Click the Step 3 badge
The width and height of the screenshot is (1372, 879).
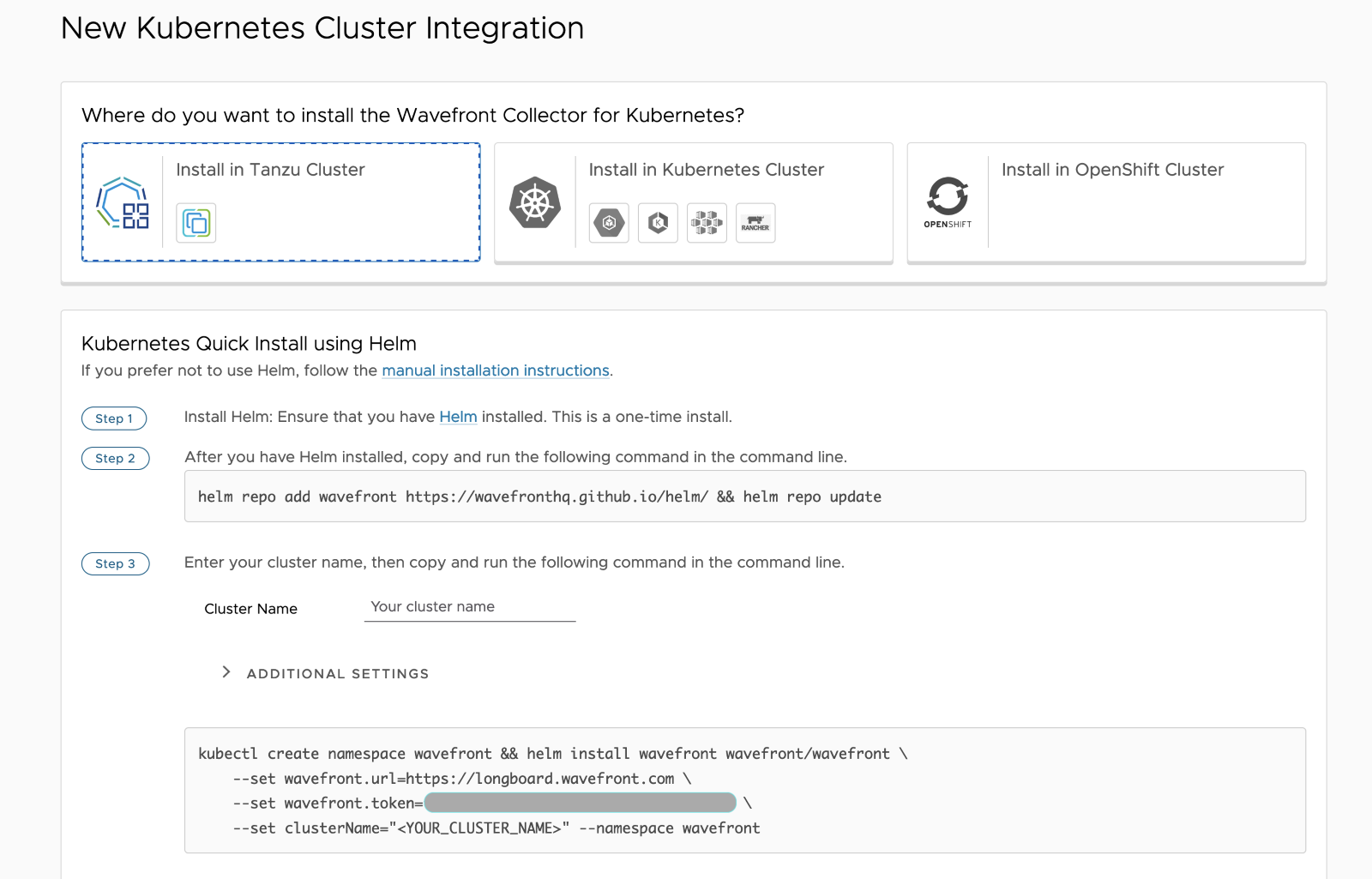pyautogui.click(x=115, y=563)
